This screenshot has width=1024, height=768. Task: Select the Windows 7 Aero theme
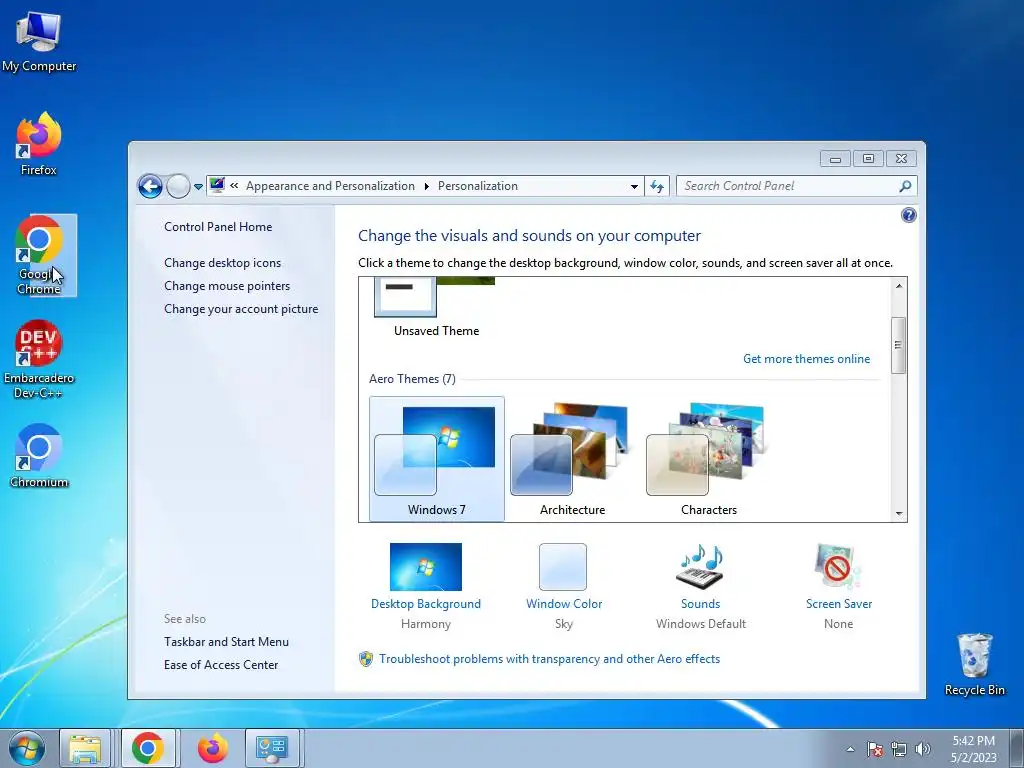tap(436, 458)
